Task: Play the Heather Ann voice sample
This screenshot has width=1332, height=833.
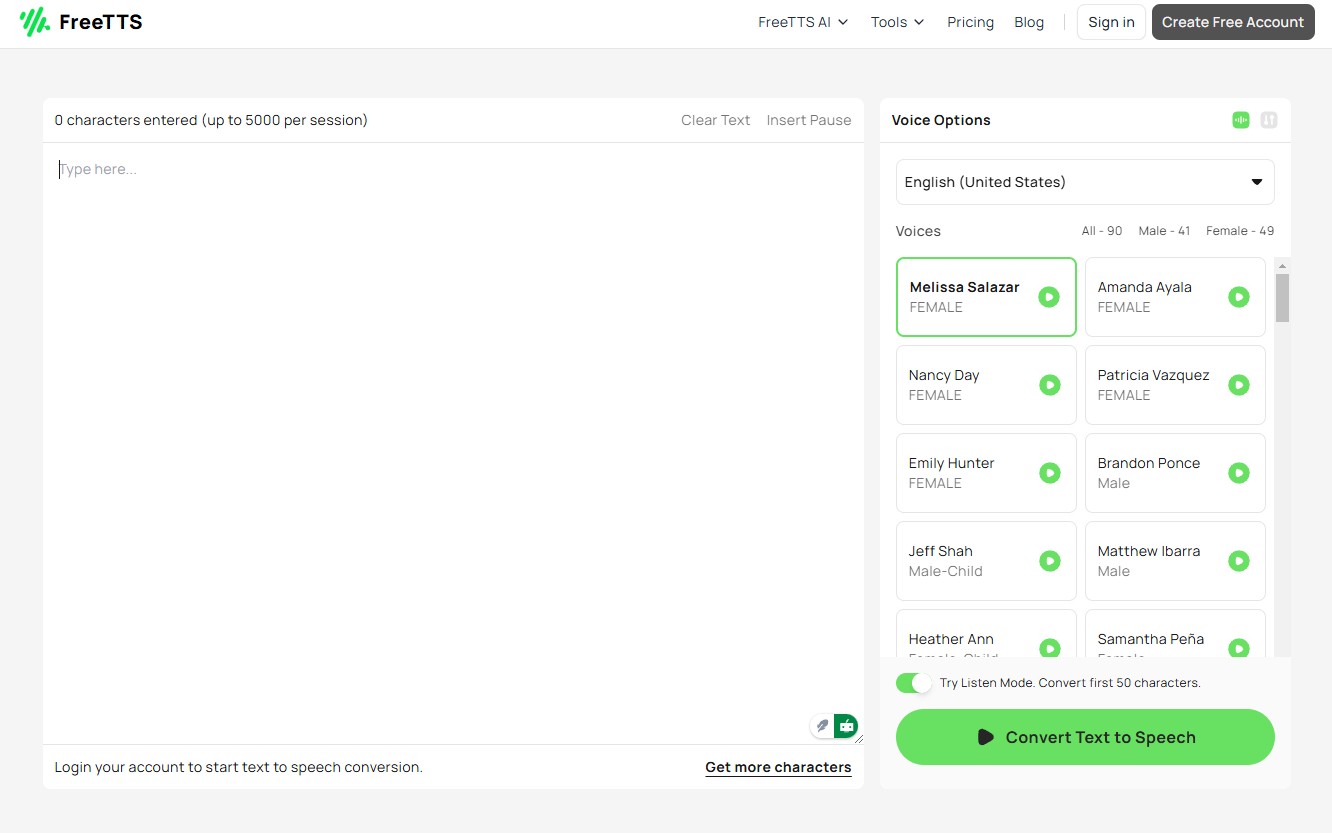Action: pos(1049,648)
